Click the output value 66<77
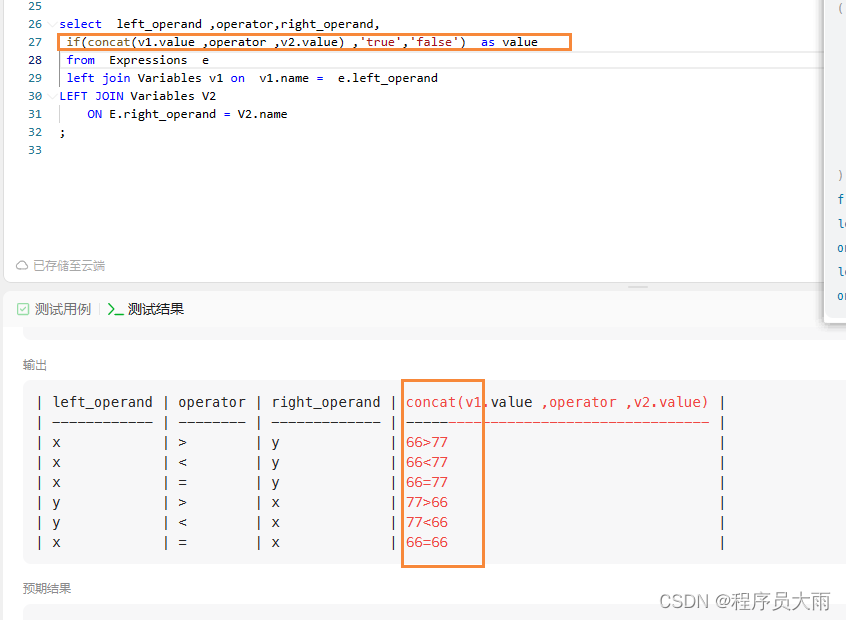This screenshot has height=620, width=846. coord(427,462)
